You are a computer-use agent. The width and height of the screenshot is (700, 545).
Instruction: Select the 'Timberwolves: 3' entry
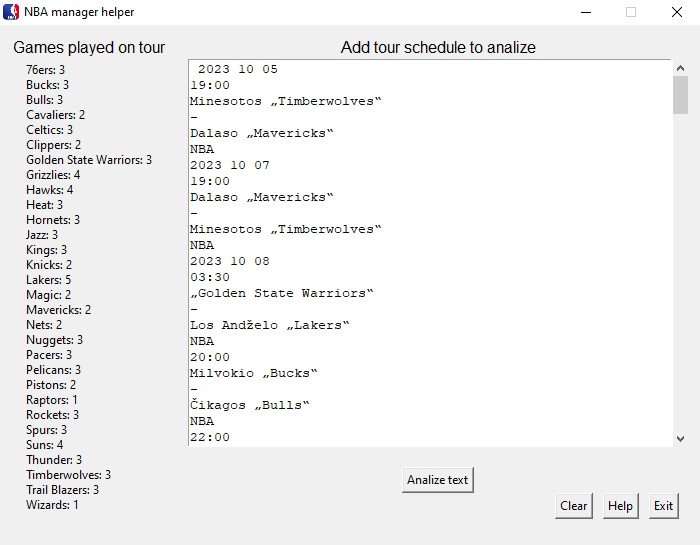68,475
